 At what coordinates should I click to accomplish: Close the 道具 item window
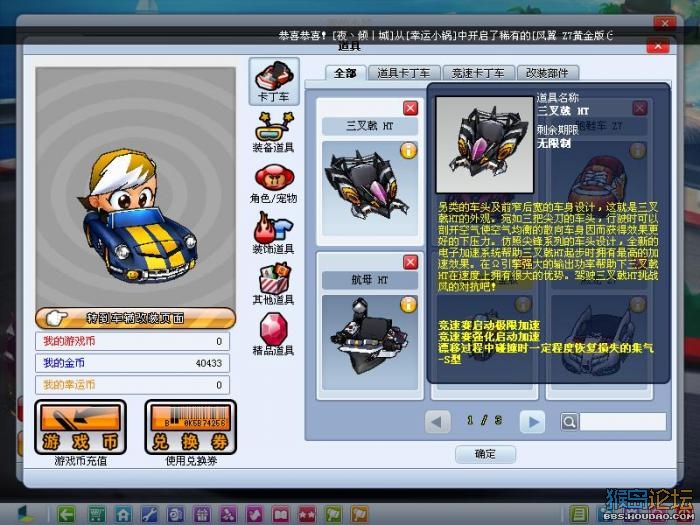(658, 46)
